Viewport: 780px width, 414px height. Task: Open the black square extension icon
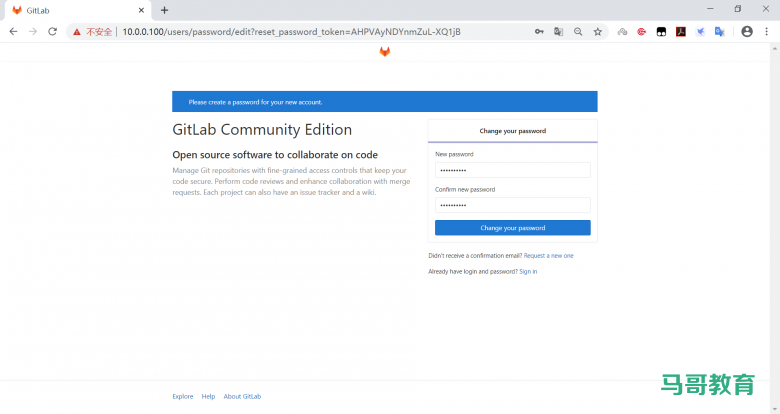(661, 32)
